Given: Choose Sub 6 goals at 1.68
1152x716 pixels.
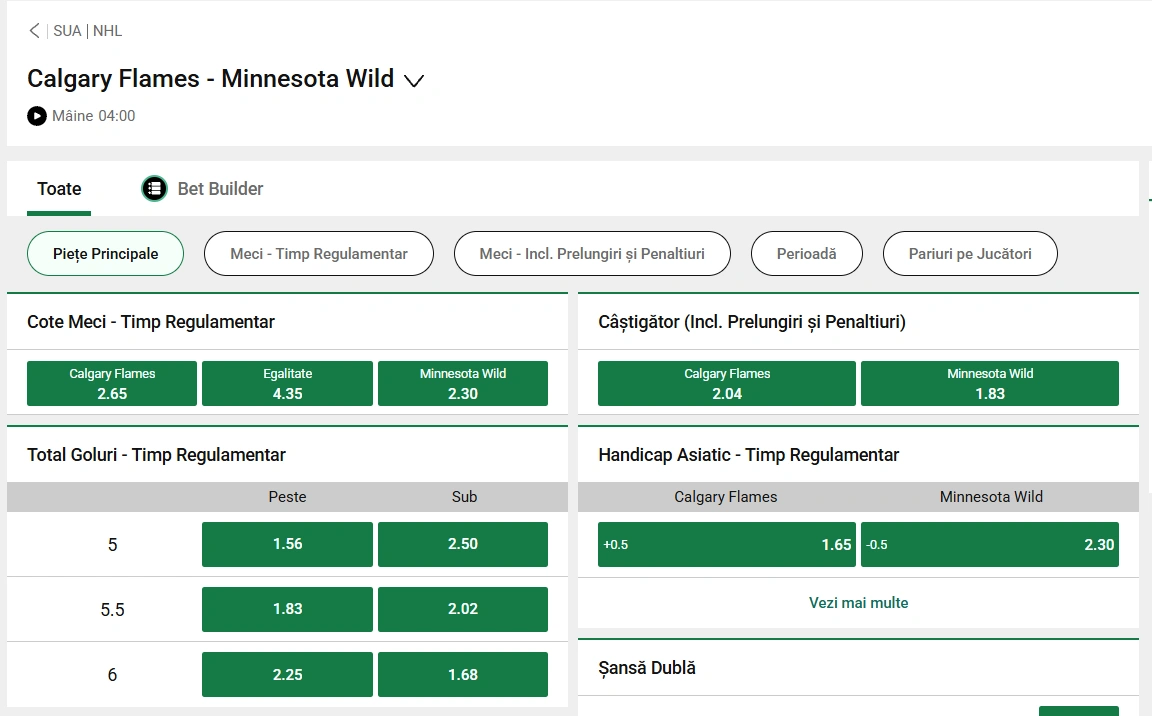Looking at the screenshot, I should point(462,674).
